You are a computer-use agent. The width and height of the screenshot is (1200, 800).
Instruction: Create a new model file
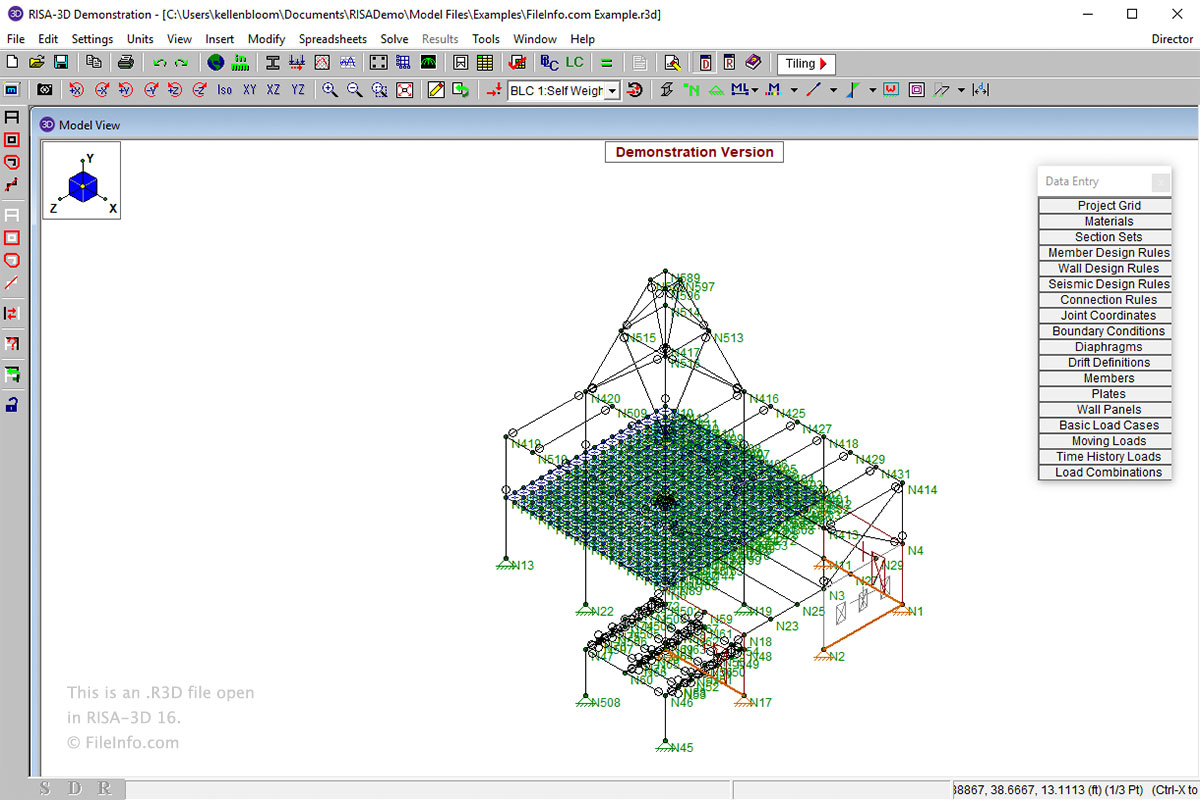(13, 63)
